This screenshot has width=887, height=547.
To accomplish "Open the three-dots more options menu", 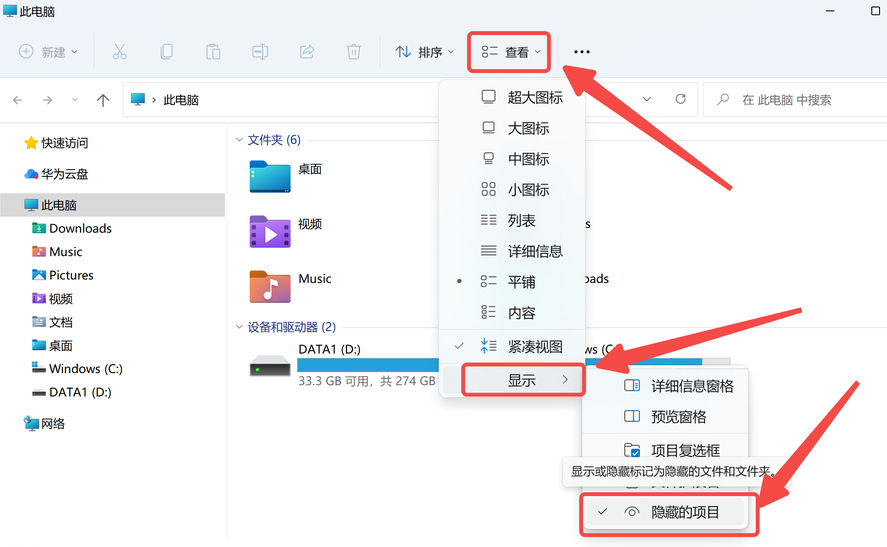I will tap(582, 51).
